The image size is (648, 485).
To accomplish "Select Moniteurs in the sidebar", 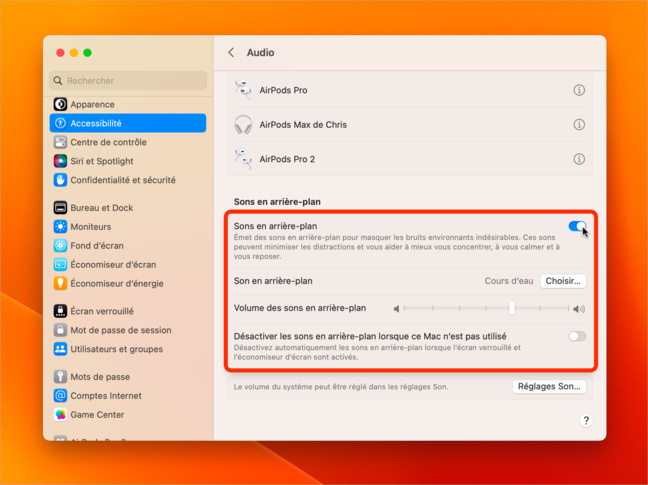I will (x=128, y=227).
